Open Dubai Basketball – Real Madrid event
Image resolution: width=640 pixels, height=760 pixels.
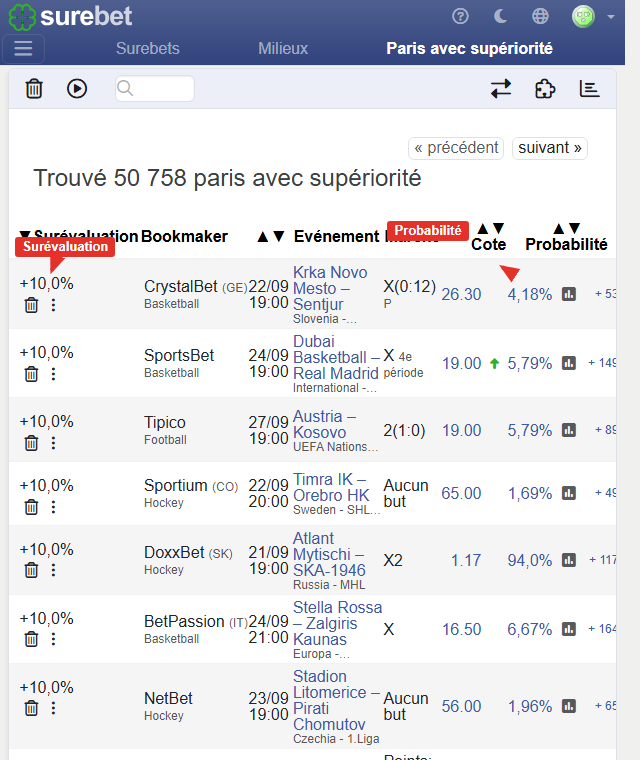point(336,357)
